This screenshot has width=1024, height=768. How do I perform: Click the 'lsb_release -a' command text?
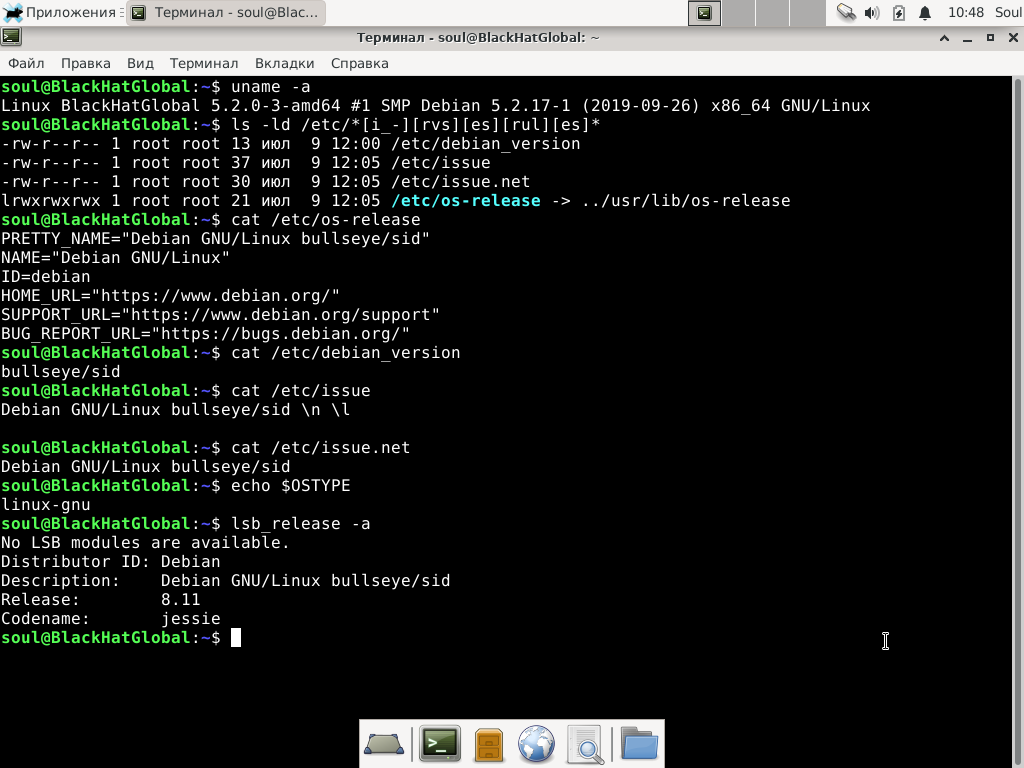[x=300, y=524]
